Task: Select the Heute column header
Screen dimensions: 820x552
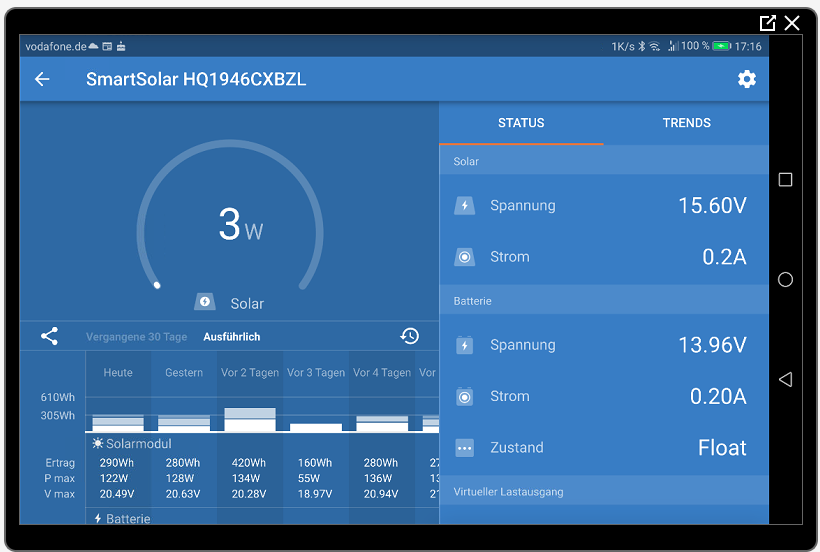Action: tap(118, 373)
